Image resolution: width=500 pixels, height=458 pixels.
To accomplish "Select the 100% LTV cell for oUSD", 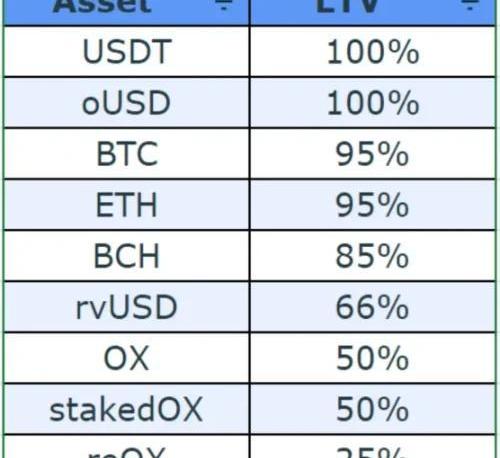I will 373,103.
